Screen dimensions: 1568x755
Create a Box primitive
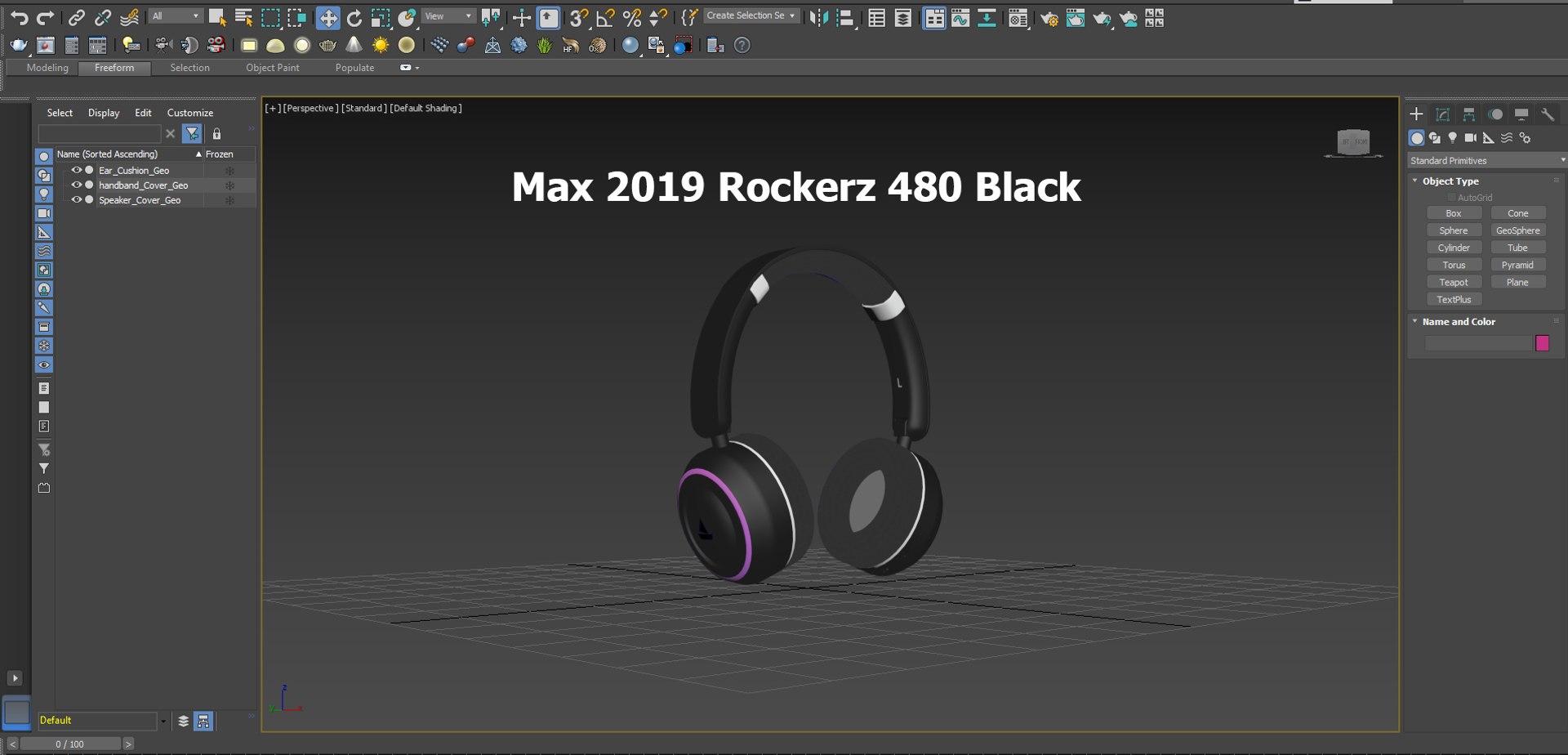point(1454,213)
